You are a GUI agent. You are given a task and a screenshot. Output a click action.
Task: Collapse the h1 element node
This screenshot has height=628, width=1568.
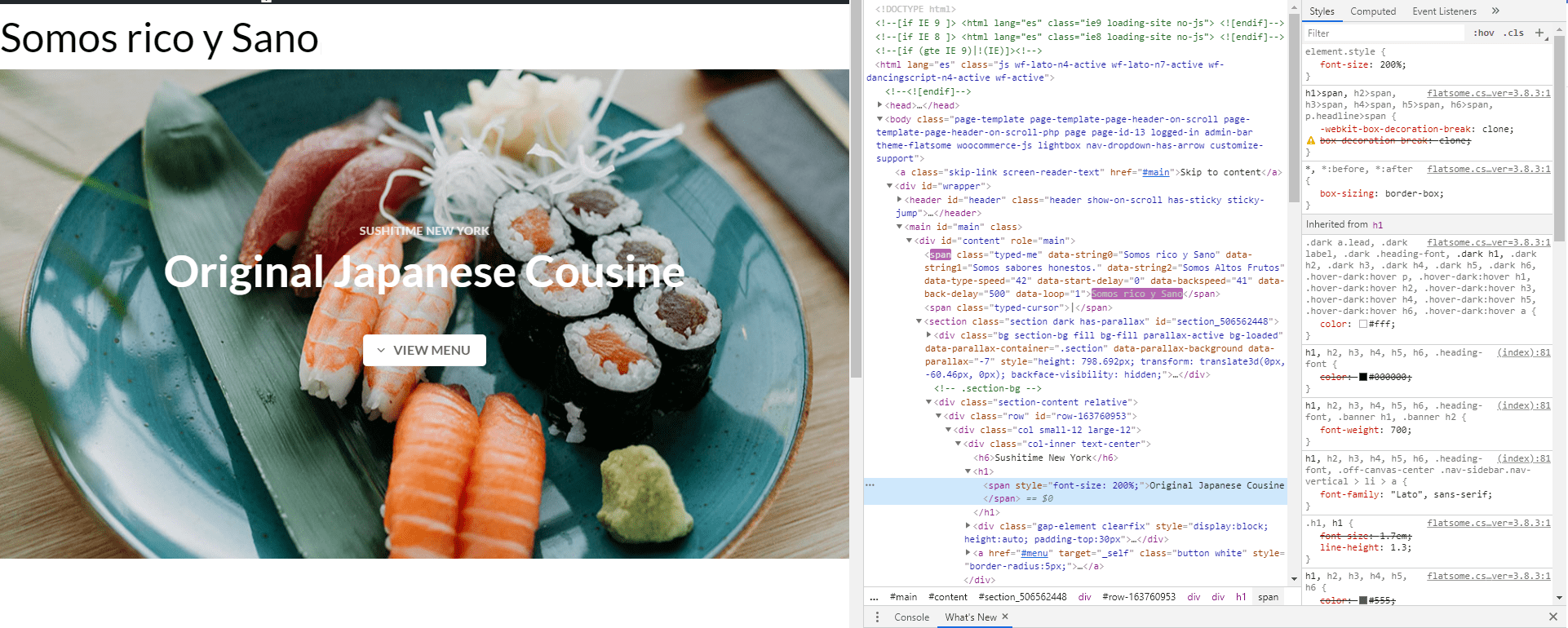tap(968, 471)
